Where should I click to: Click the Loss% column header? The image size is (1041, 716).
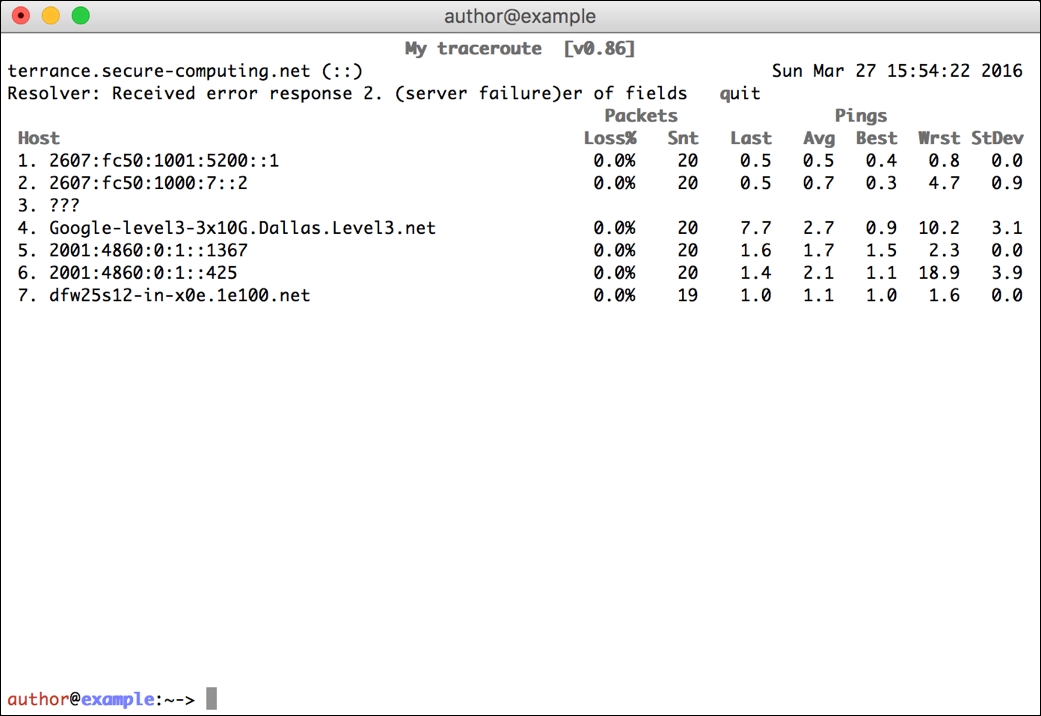click(x=610, y=138)
